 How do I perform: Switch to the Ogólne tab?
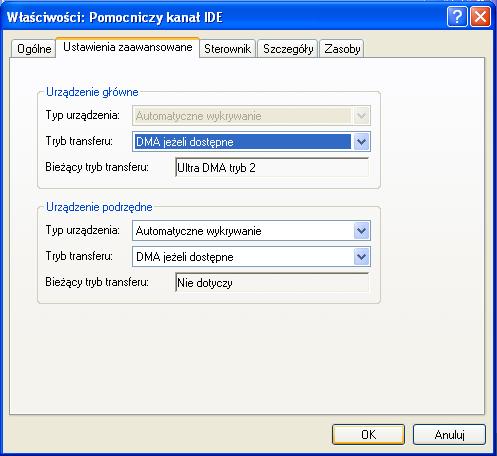point(34,49)
